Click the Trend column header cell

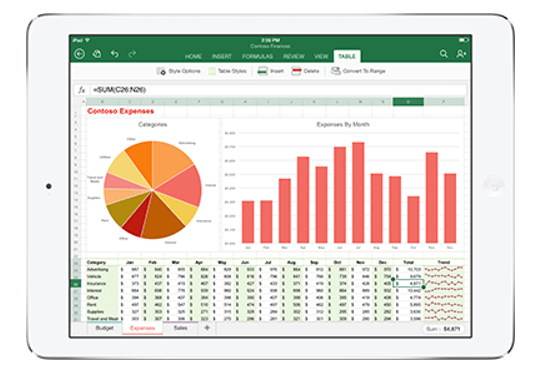tap(443, 262)
